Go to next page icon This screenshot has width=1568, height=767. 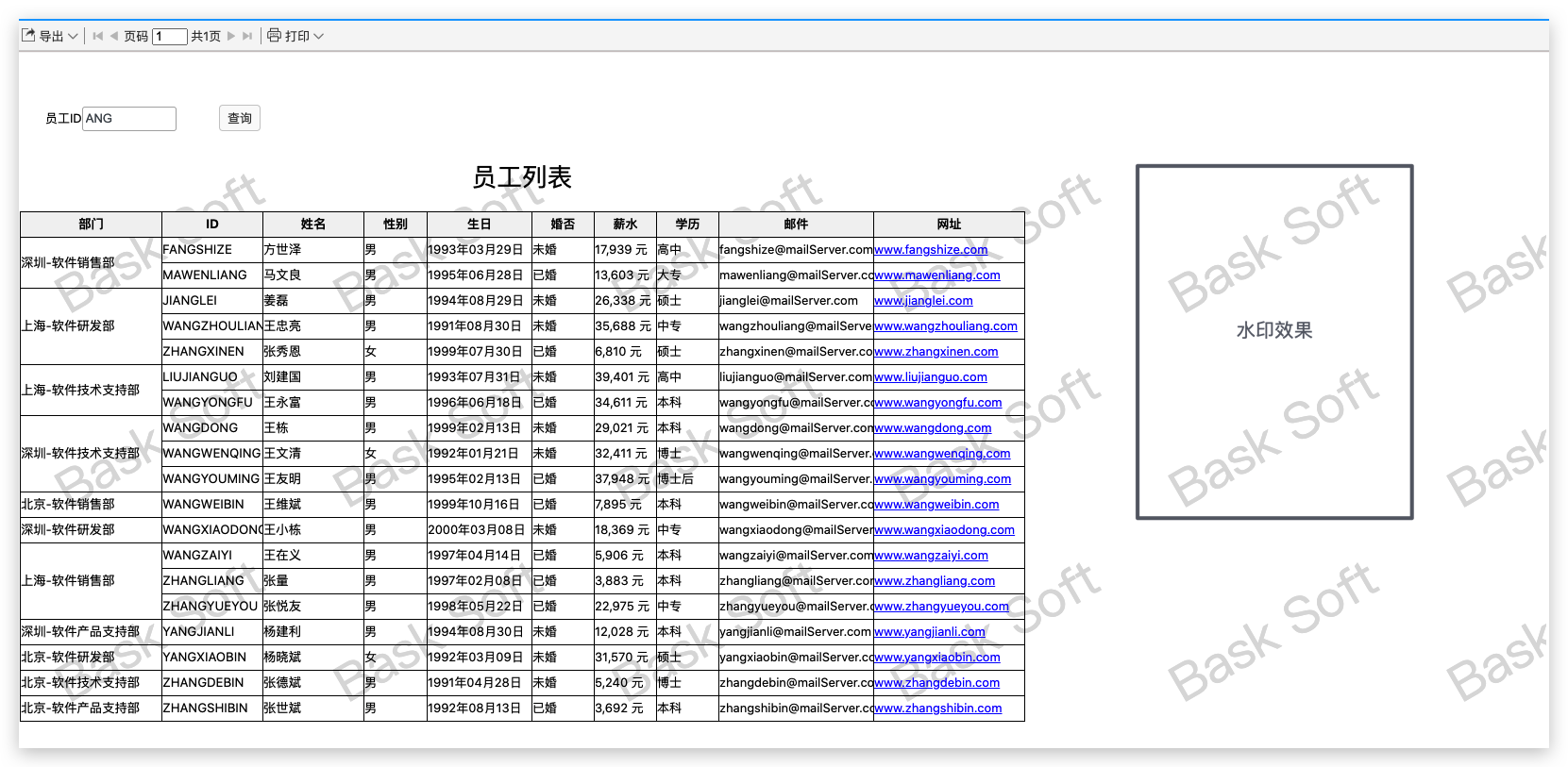pyautogui.click(x=231, y=36)
